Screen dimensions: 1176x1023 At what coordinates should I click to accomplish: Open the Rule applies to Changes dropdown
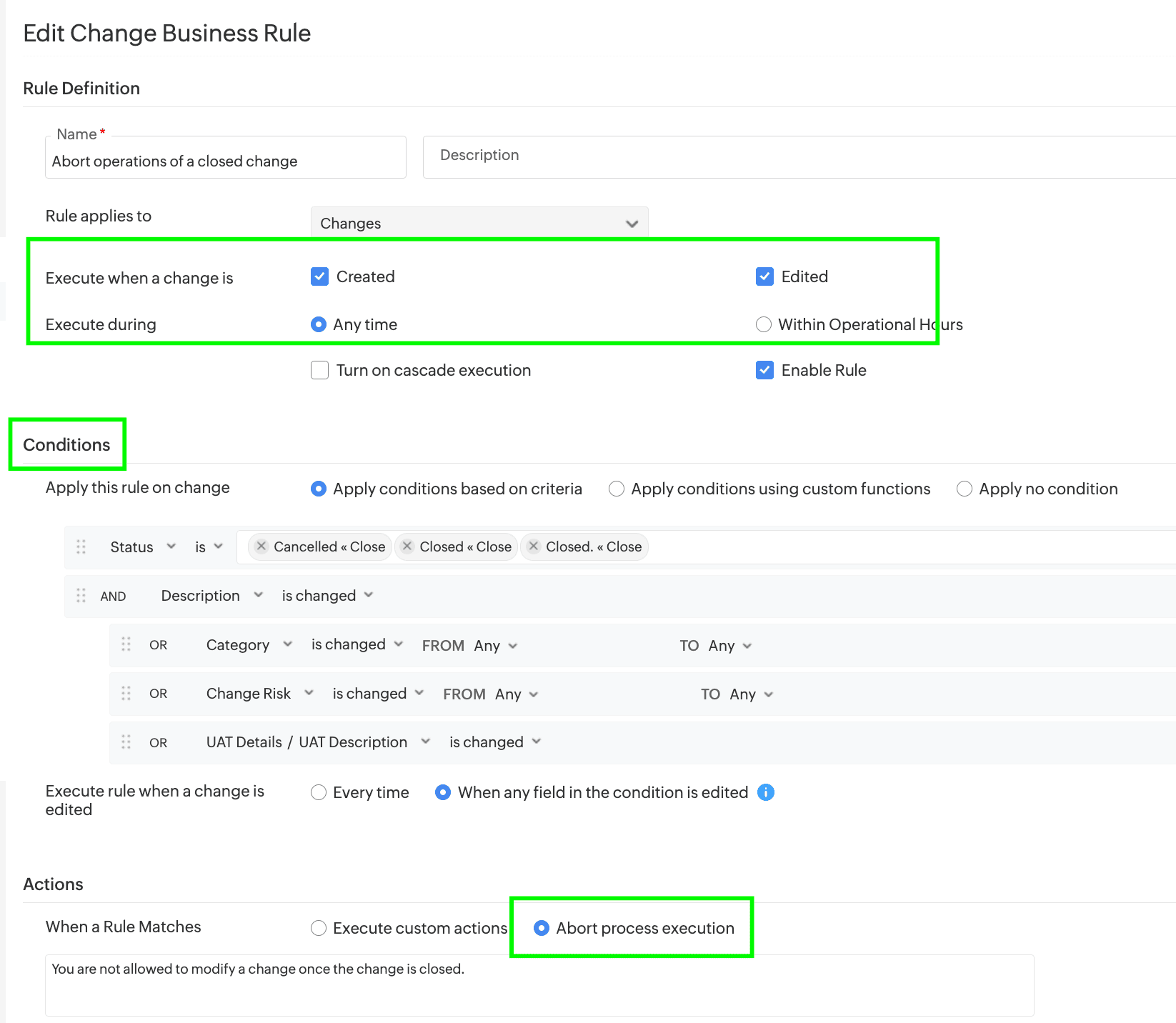pyautogui.click(x=479, y=224)
